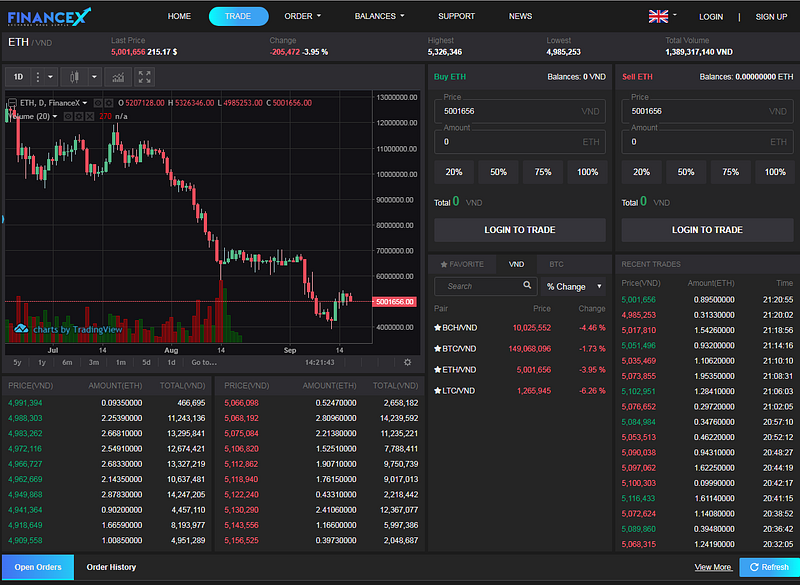Image resolution: width=800 pixels, height=585 pixels.
Task: Show the Order History tab
Action: click(x=111, y=567)
